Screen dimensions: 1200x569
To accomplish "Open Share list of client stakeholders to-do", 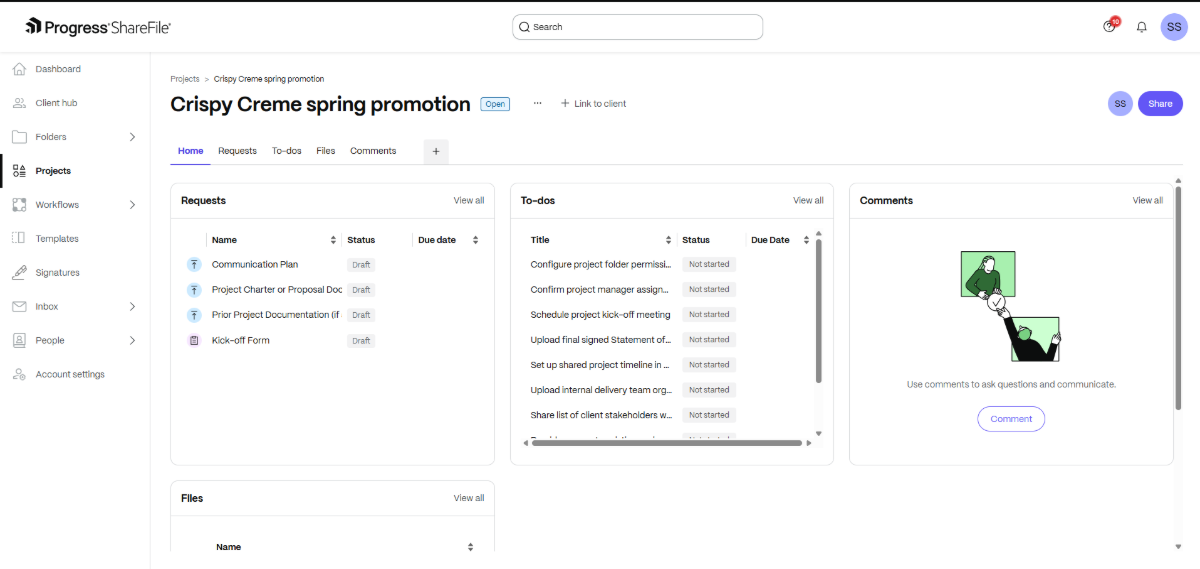I will 600,415.
